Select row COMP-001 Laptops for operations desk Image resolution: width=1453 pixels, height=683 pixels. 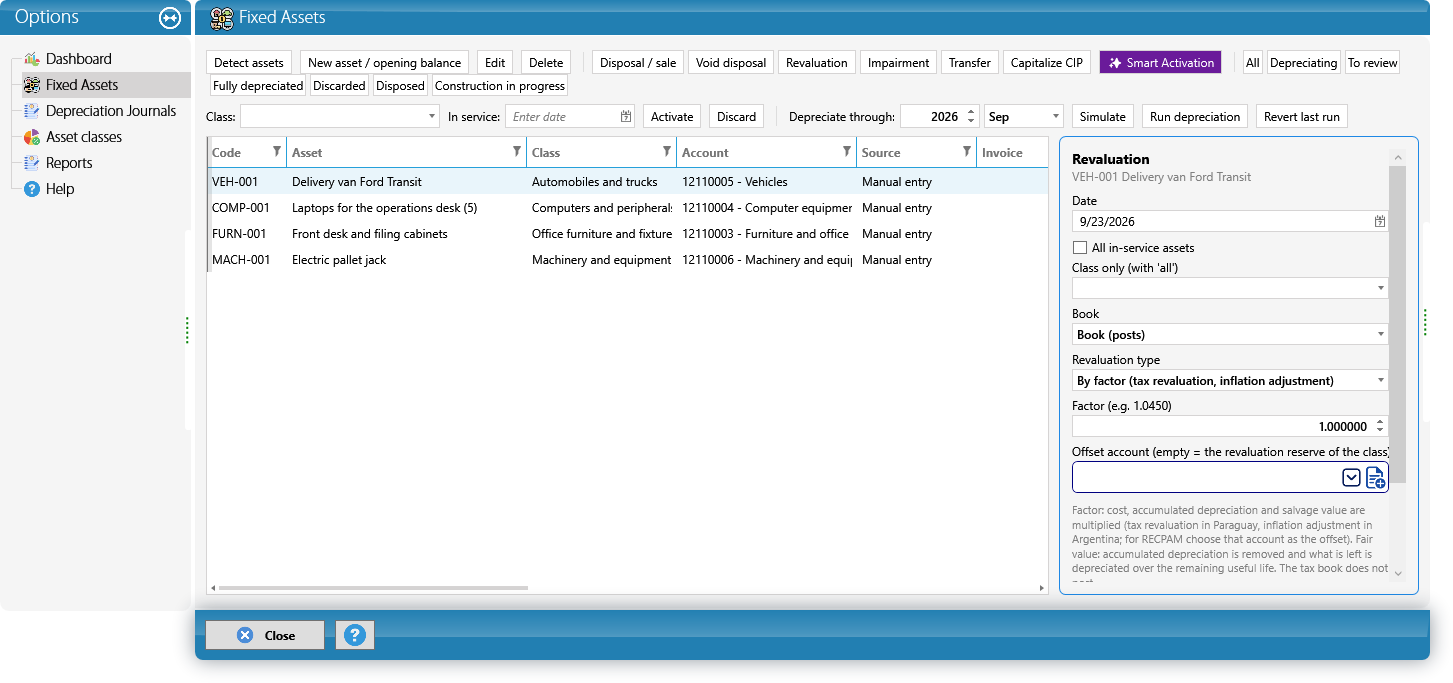pyautogui.click(x=628, y=208)
